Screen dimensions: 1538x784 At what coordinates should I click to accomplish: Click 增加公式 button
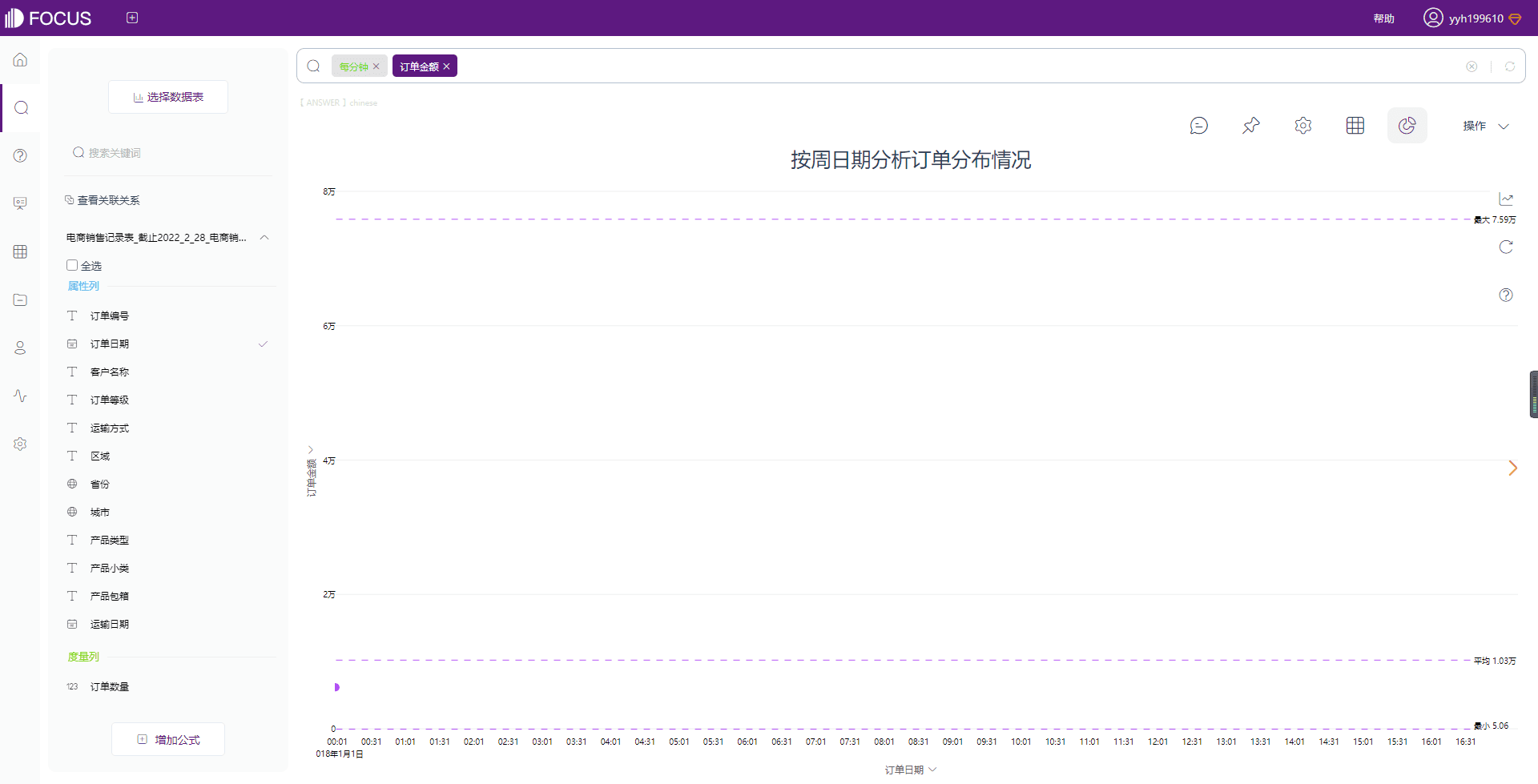(168, 739)
